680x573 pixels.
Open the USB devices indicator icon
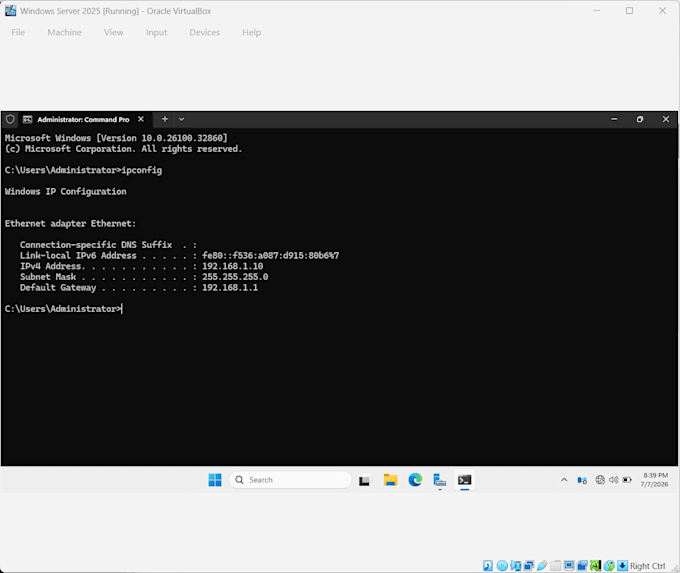(542, 565)
